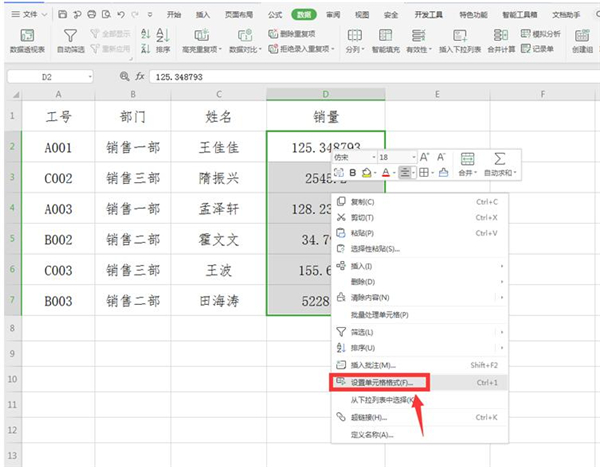Expand the Name Box dropdown showing D2
Screen dimensions: 600x467
(89, 76)
